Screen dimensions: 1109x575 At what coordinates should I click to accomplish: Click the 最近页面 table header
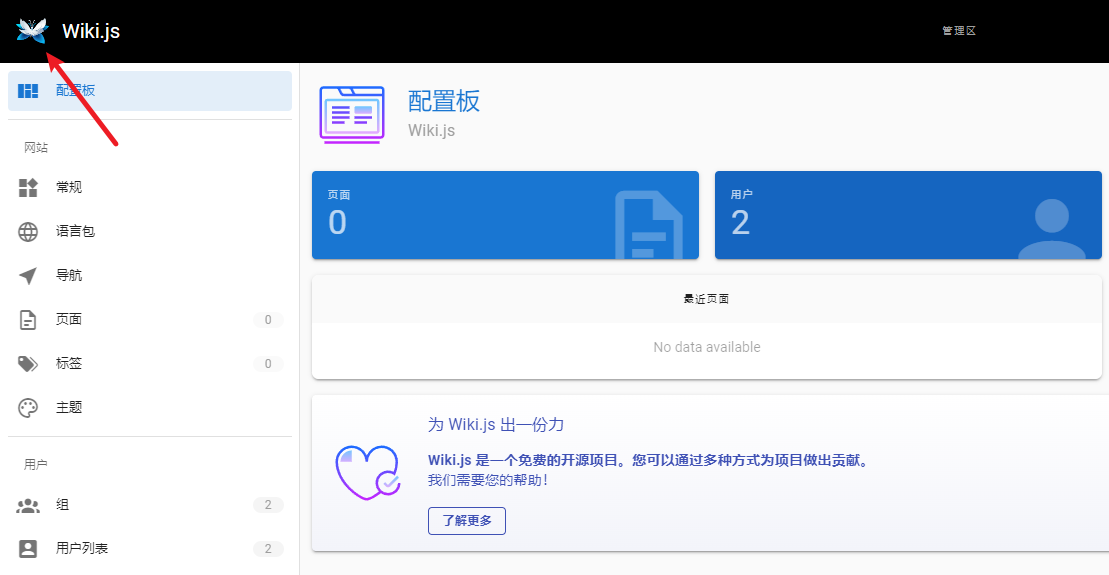pos(707,299)
